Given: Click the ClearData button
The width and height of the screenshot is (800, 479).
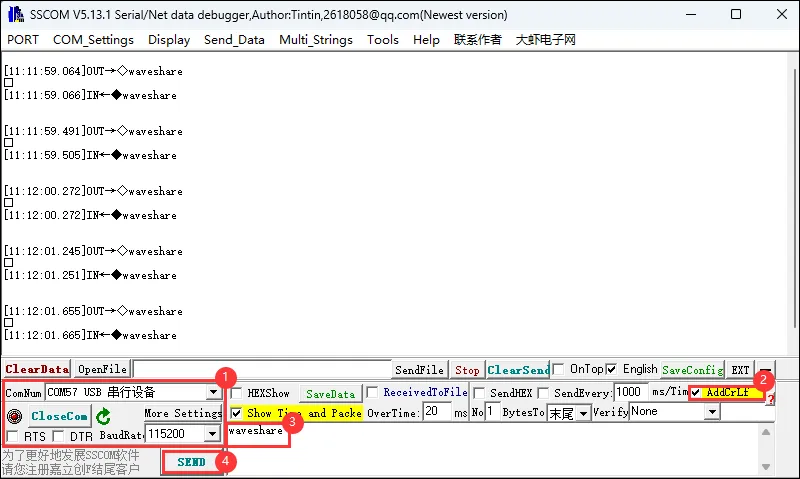Looking at the screenshot, I should pos(37,370).
